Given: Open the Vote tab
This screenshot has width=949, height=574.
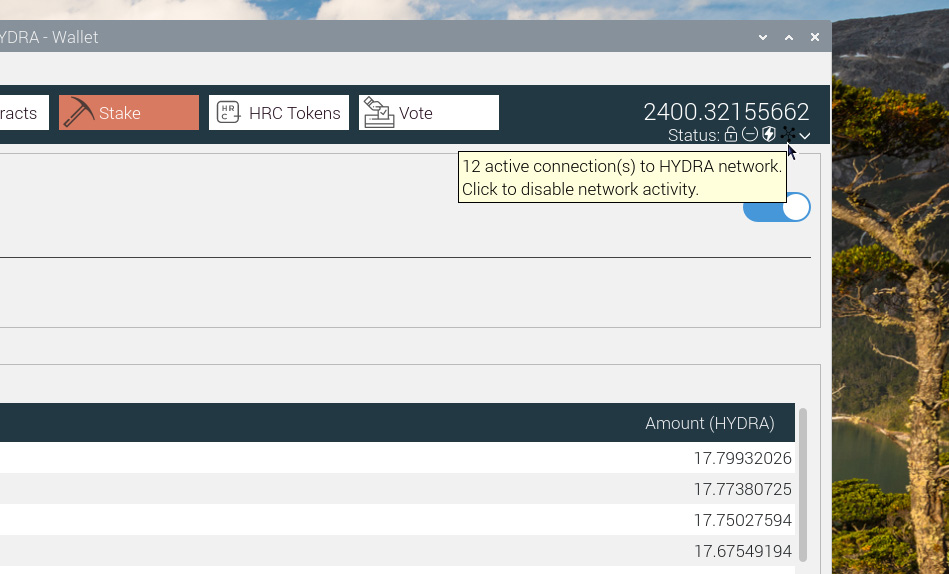Looking at the screenshot, I should pyautogui.click(x=429, y=113).
